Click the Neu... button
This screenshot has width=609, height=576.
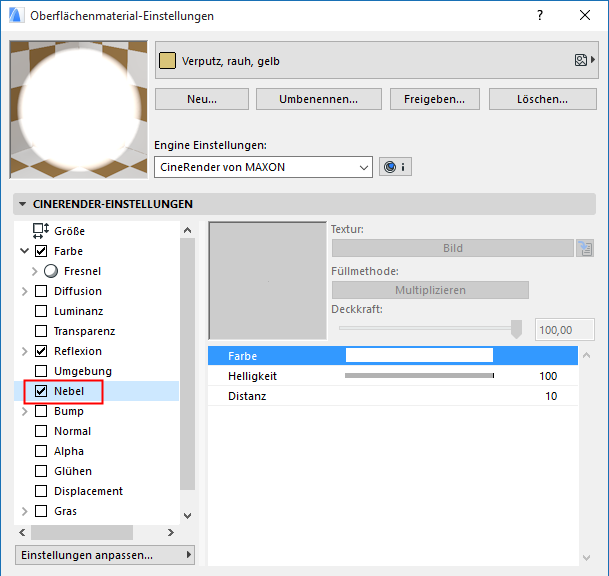(x=202, y=99)
